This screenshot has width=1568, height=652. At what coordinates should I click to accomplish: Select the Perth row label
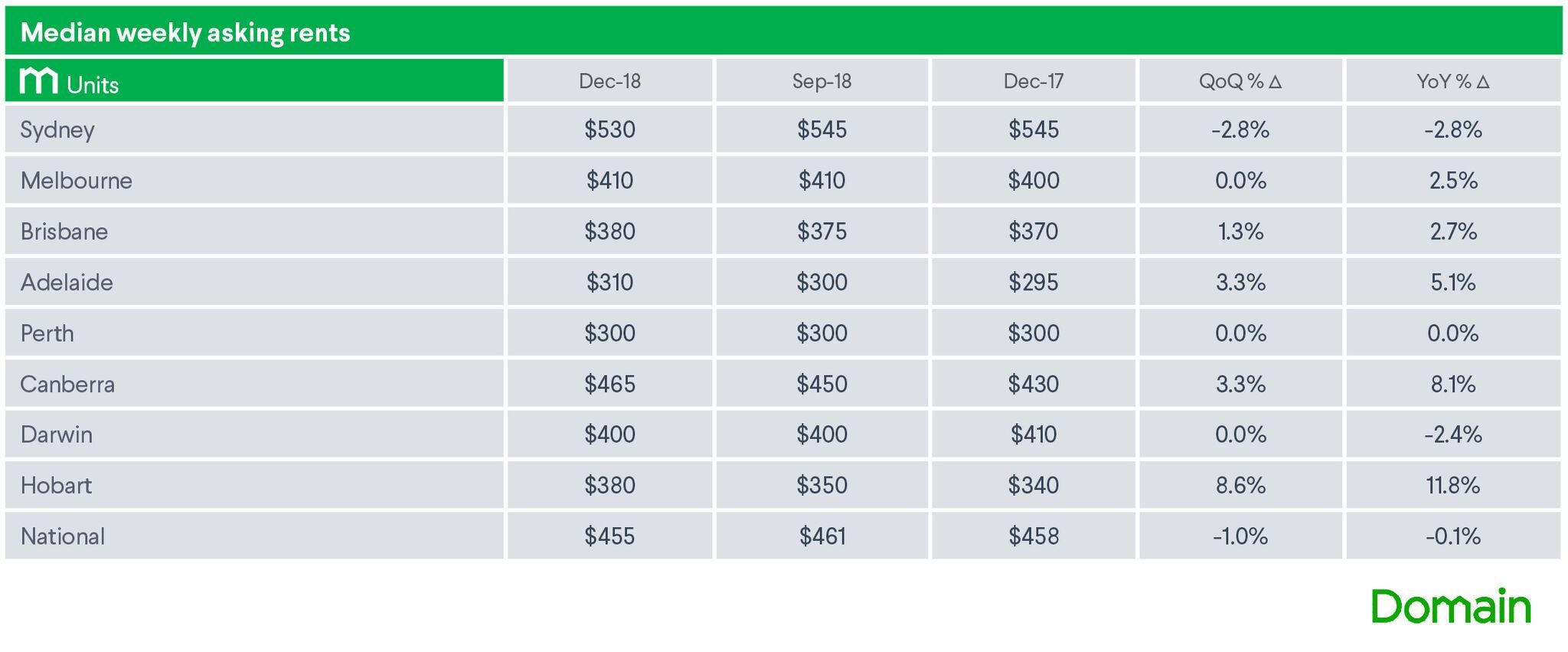[47, 333]
